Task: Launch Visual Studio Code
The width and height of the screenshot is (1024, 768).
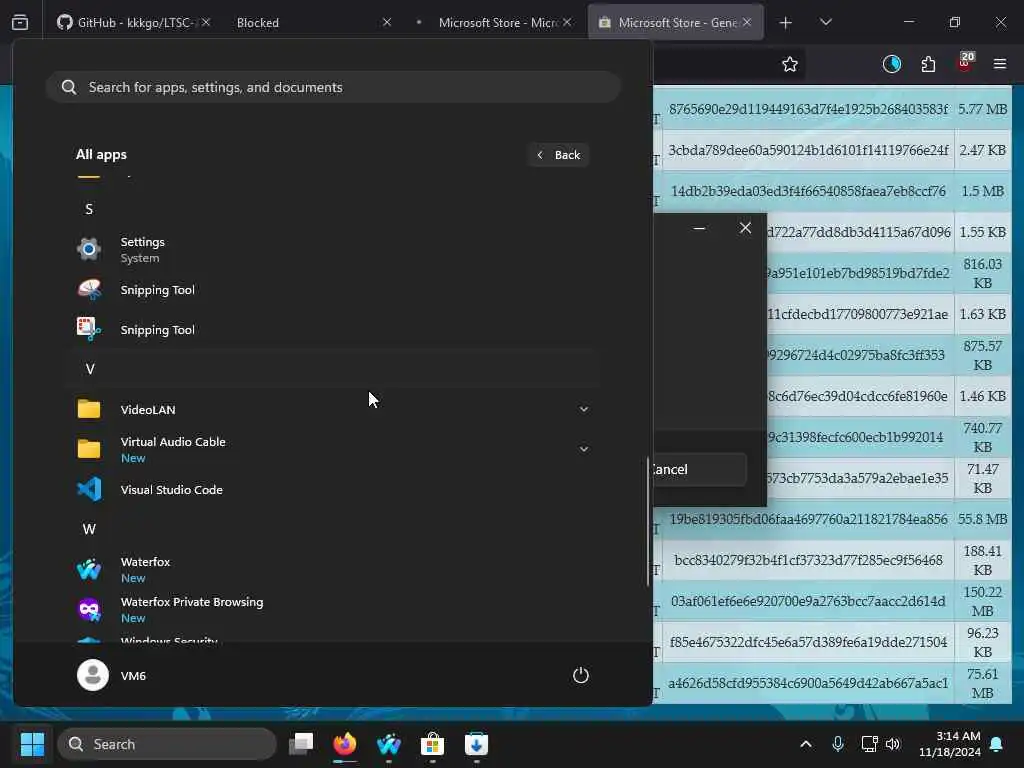Action: pos(333,489)
